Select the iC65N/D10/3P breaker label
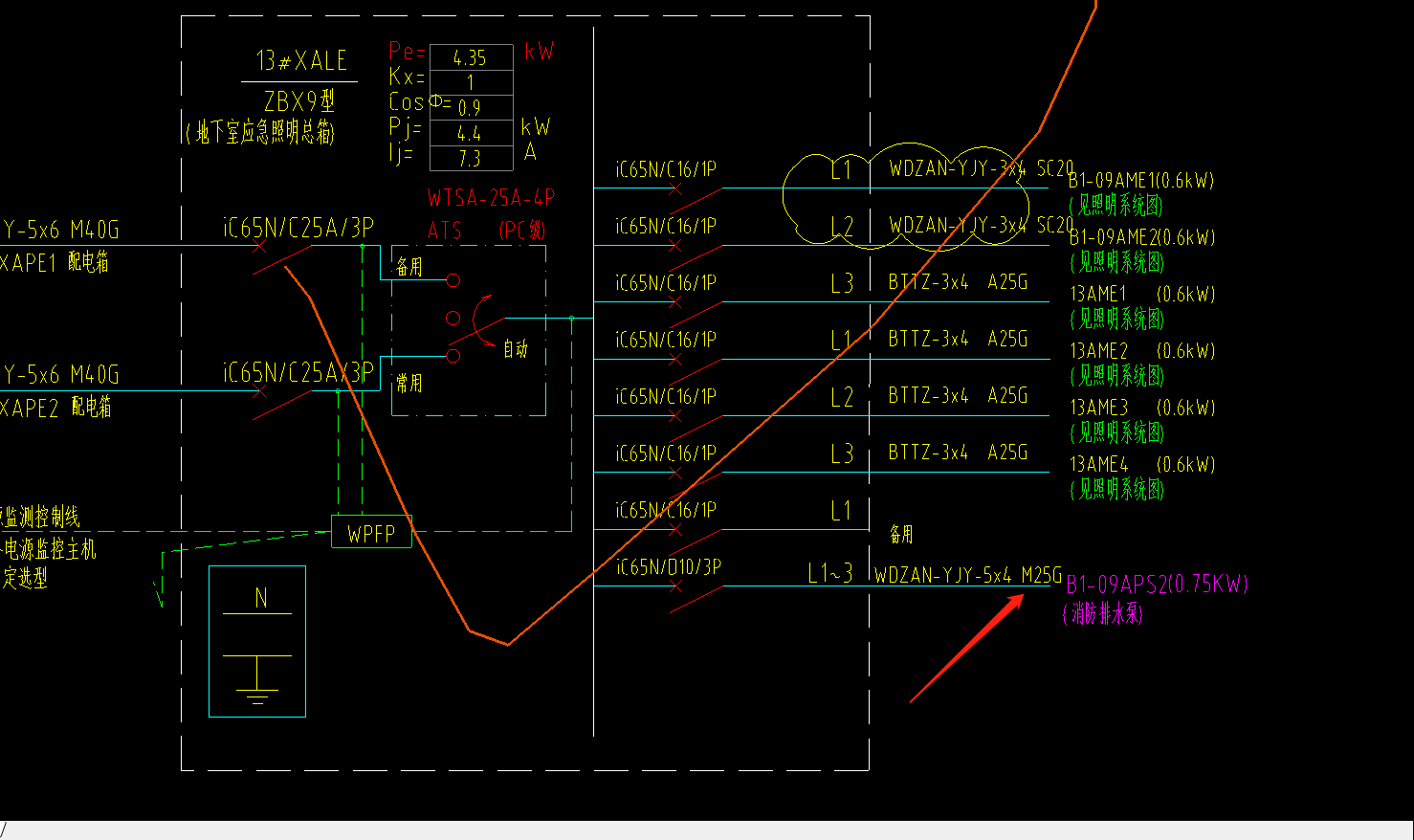The image size is (1414, 840). [669, 566]
